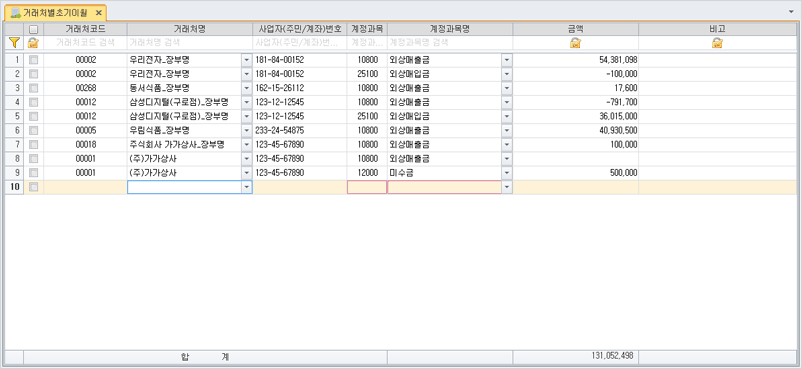Click 사업자(주민/계좌)번호 column header
802x369 pixels.
click(300, 29)
